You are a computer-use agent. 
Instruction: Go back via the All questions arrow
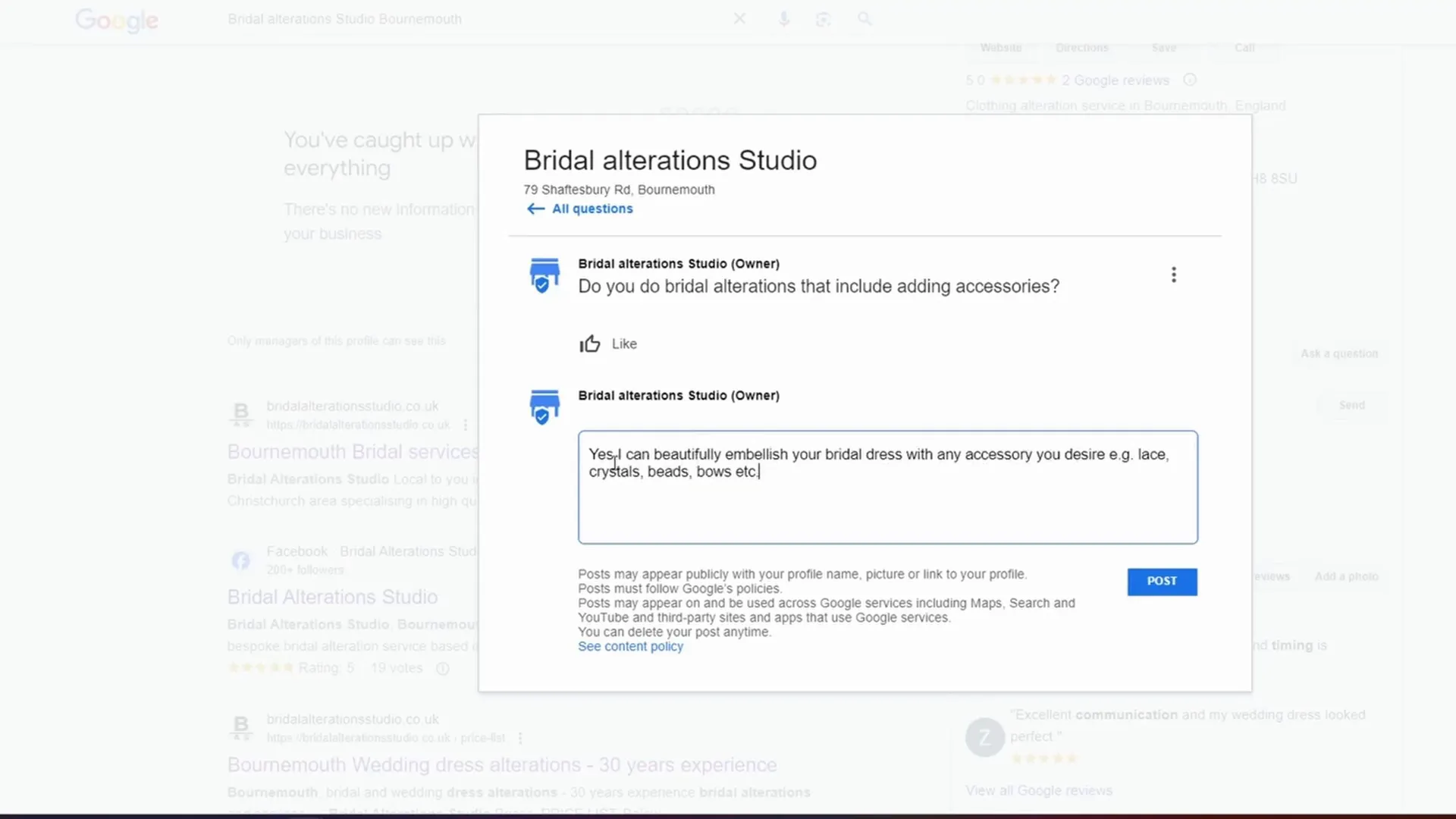(535, 209)
